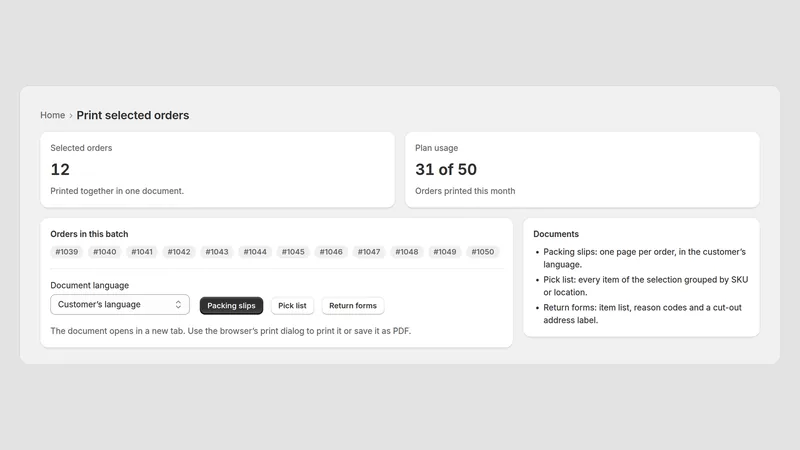Click the dropdown's up-down chevron icon

tap(178, 305)
